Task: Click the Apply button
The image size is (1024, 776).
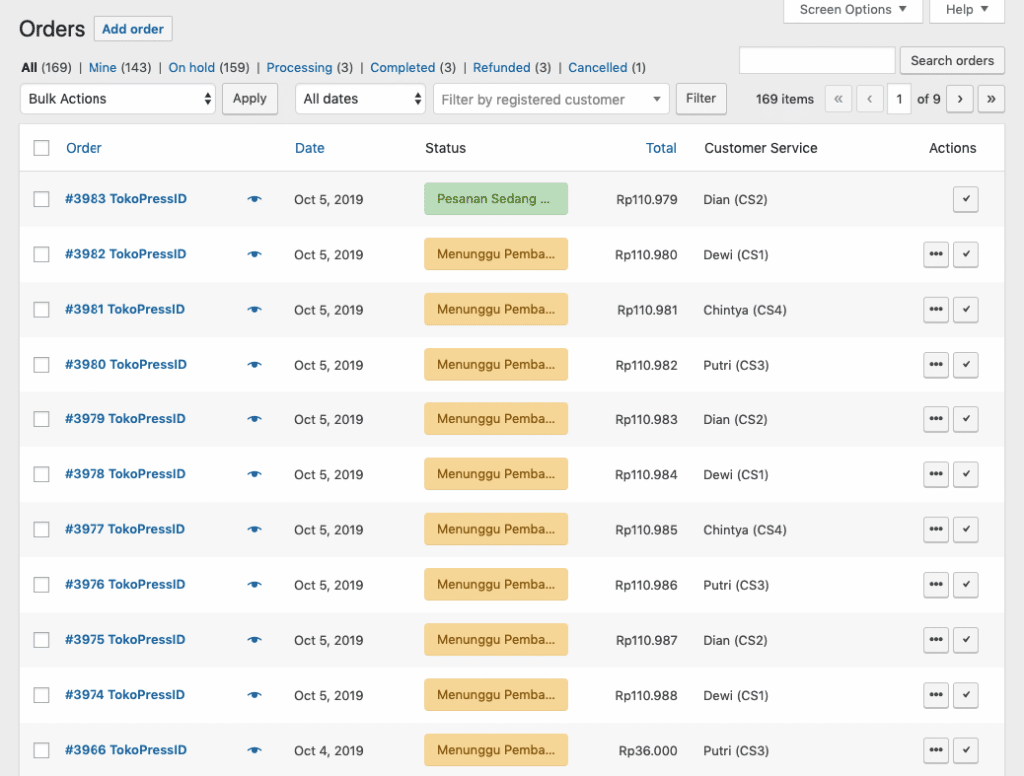Action: [x=249, y=99]
